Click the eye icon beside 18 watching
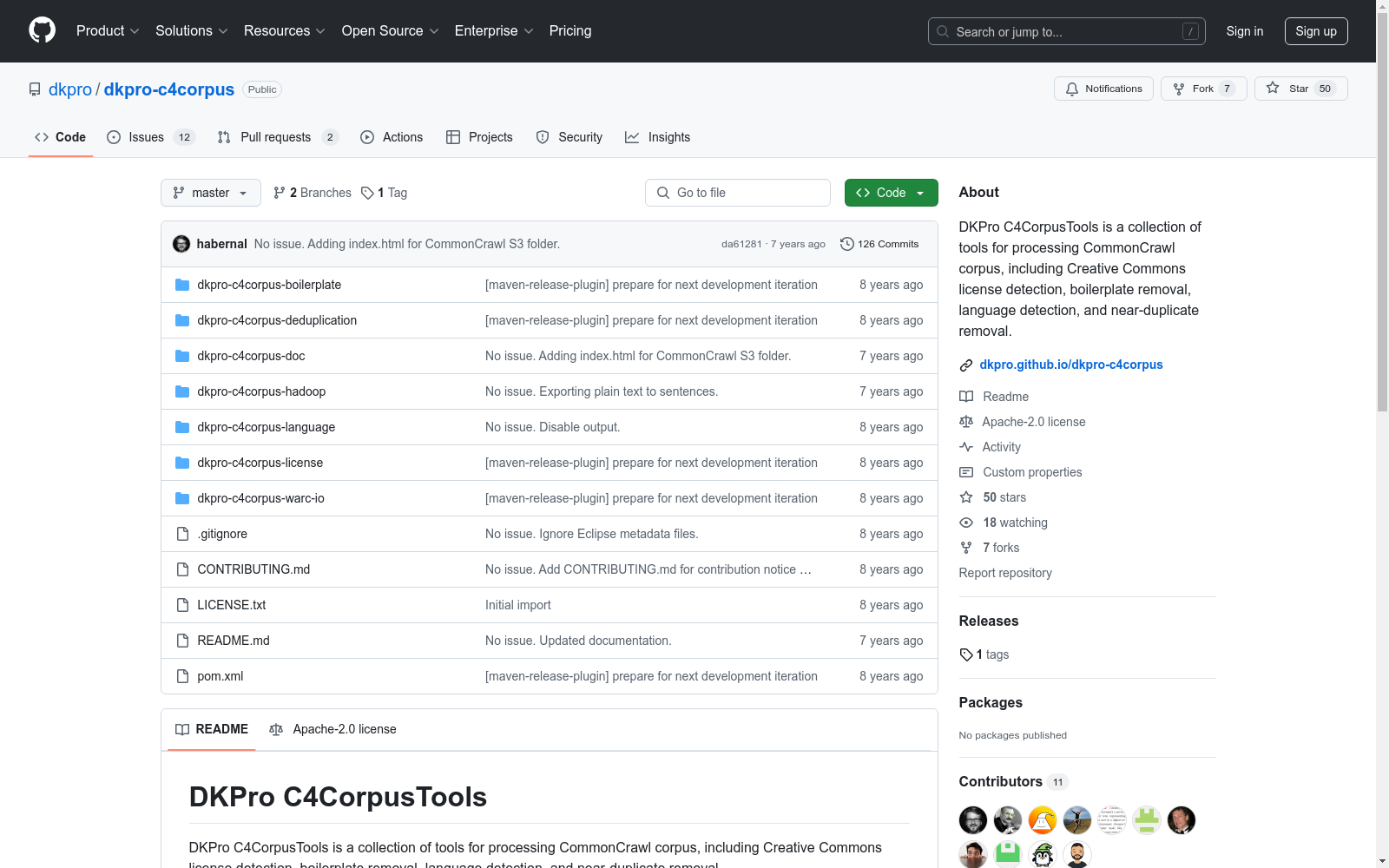Screen dimensions: 1389x868 966,523
